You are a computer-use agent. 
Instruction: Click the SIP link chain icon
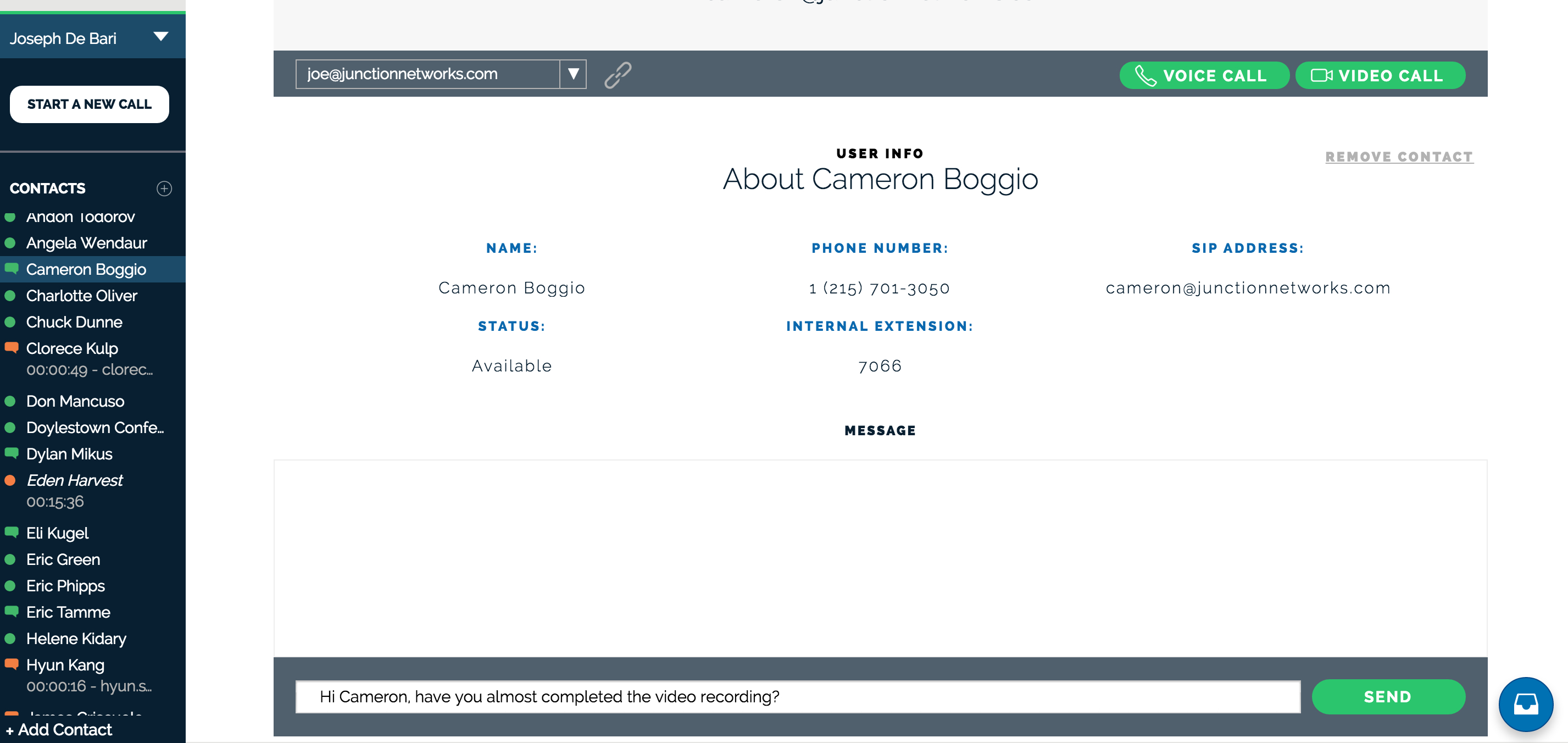[x=617, y=75]
